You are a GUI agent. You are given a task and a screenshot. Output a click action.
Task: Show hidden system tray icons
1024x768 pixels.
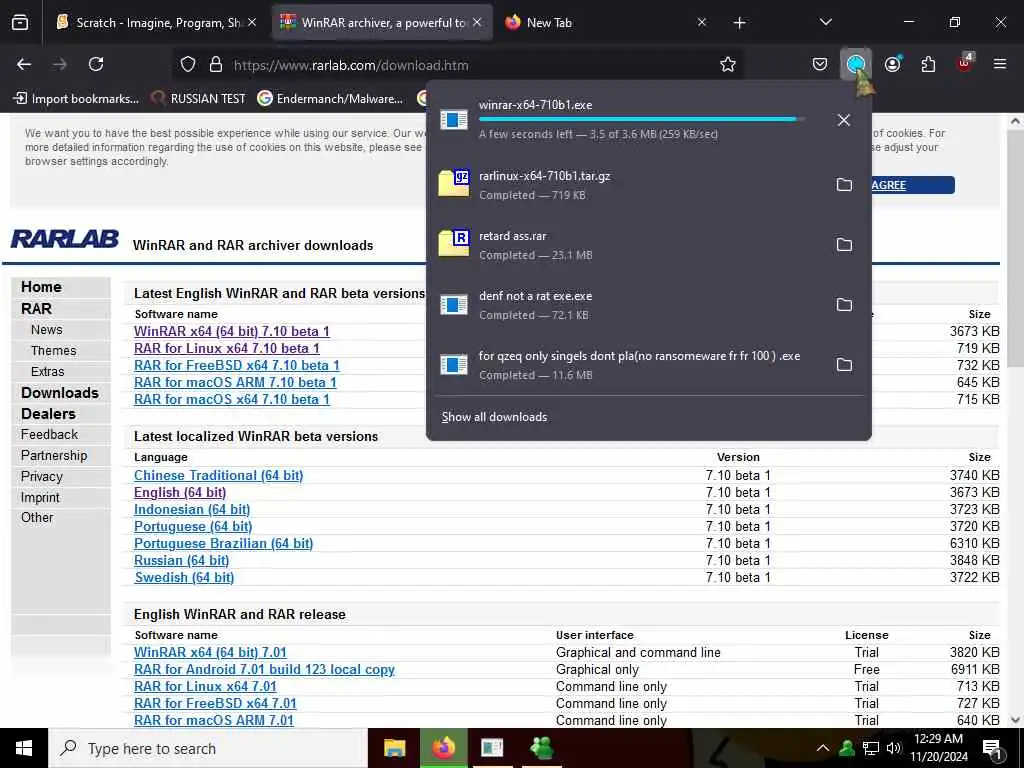(823, 748)
